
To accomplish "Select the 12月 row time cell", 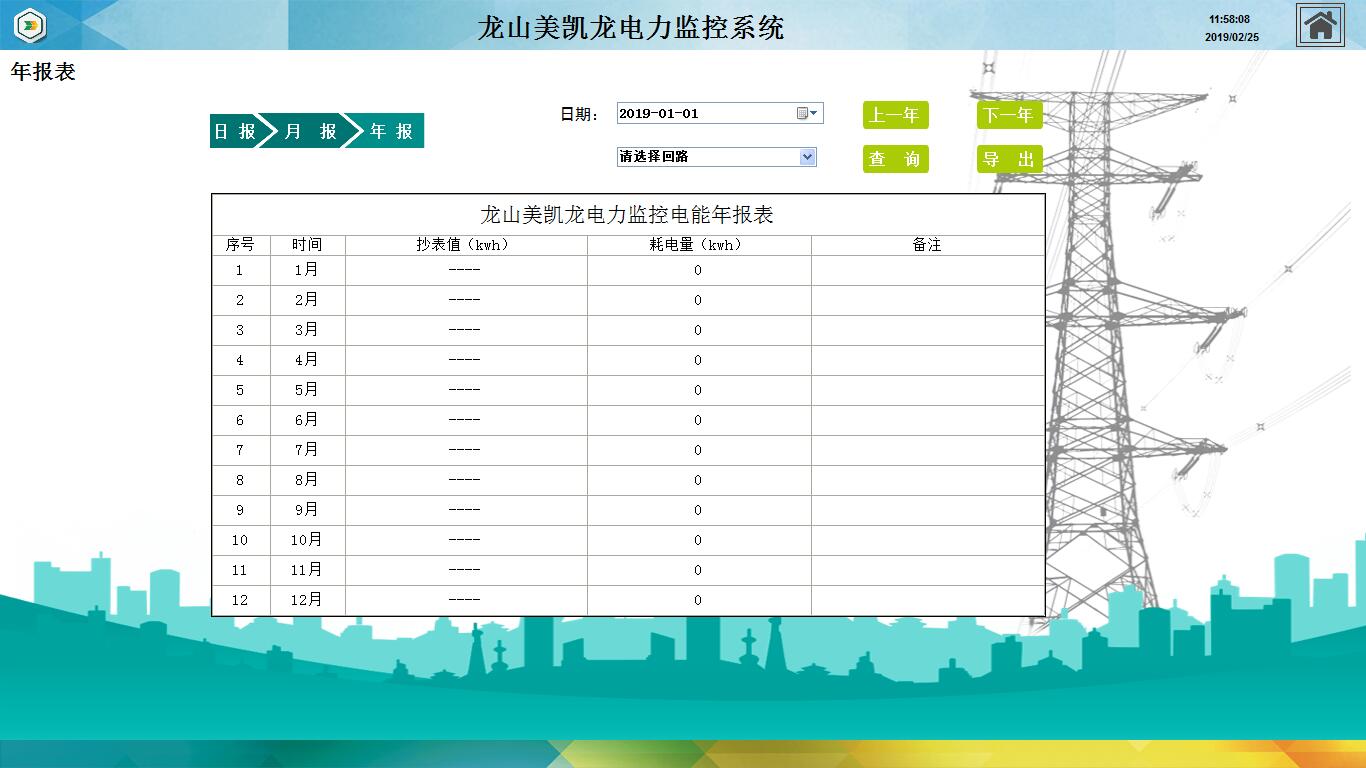I will tap(307, 600).
